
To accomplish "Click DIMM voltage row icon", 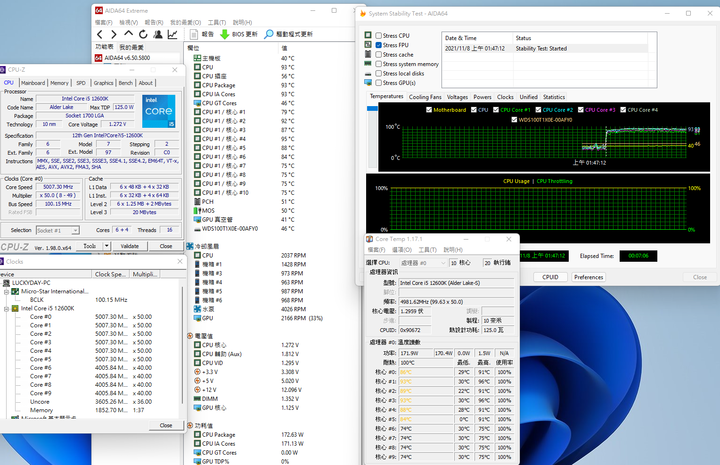I will 197,399.
